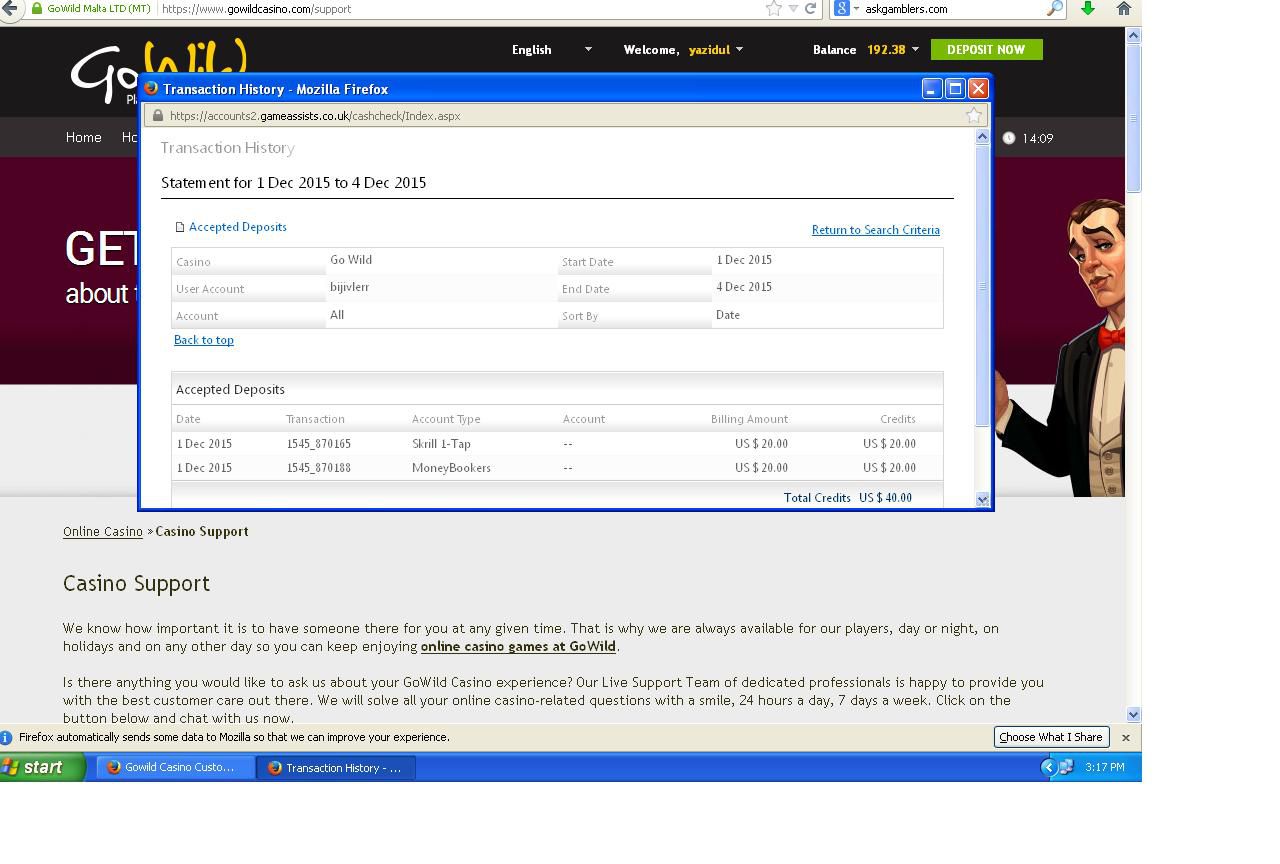Screen dimensions: 1280x864
Task: Click the network tray icon
Action: 1066,767
